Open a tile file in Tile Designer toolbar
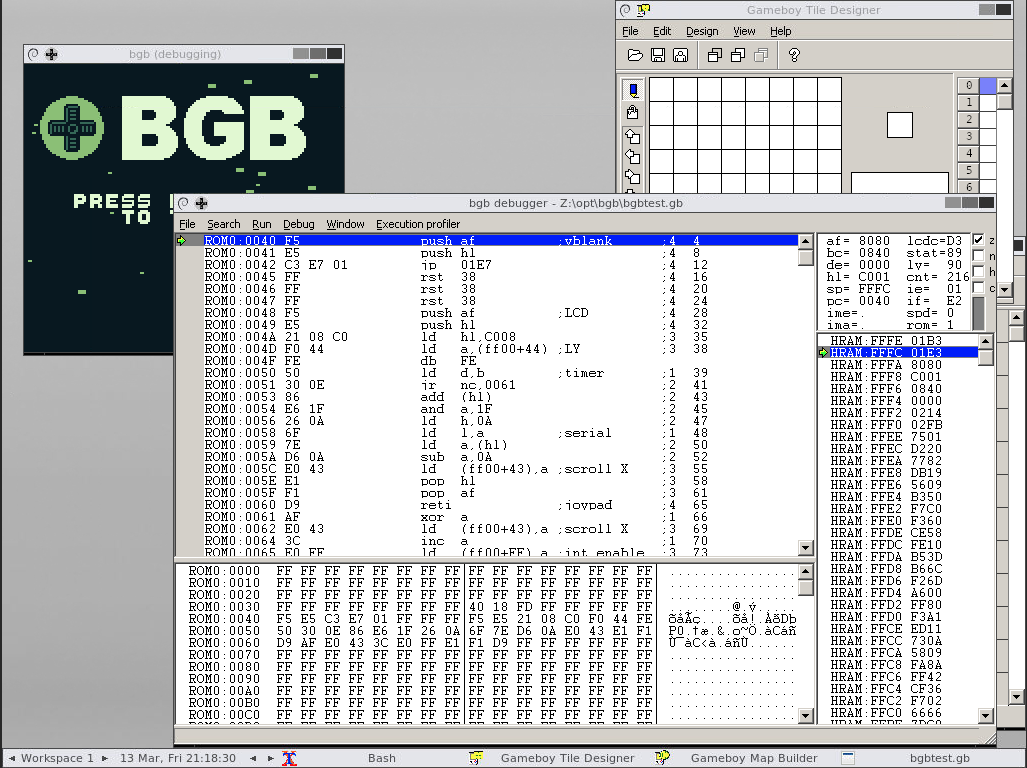The image size is (1027, 768). 635,56
